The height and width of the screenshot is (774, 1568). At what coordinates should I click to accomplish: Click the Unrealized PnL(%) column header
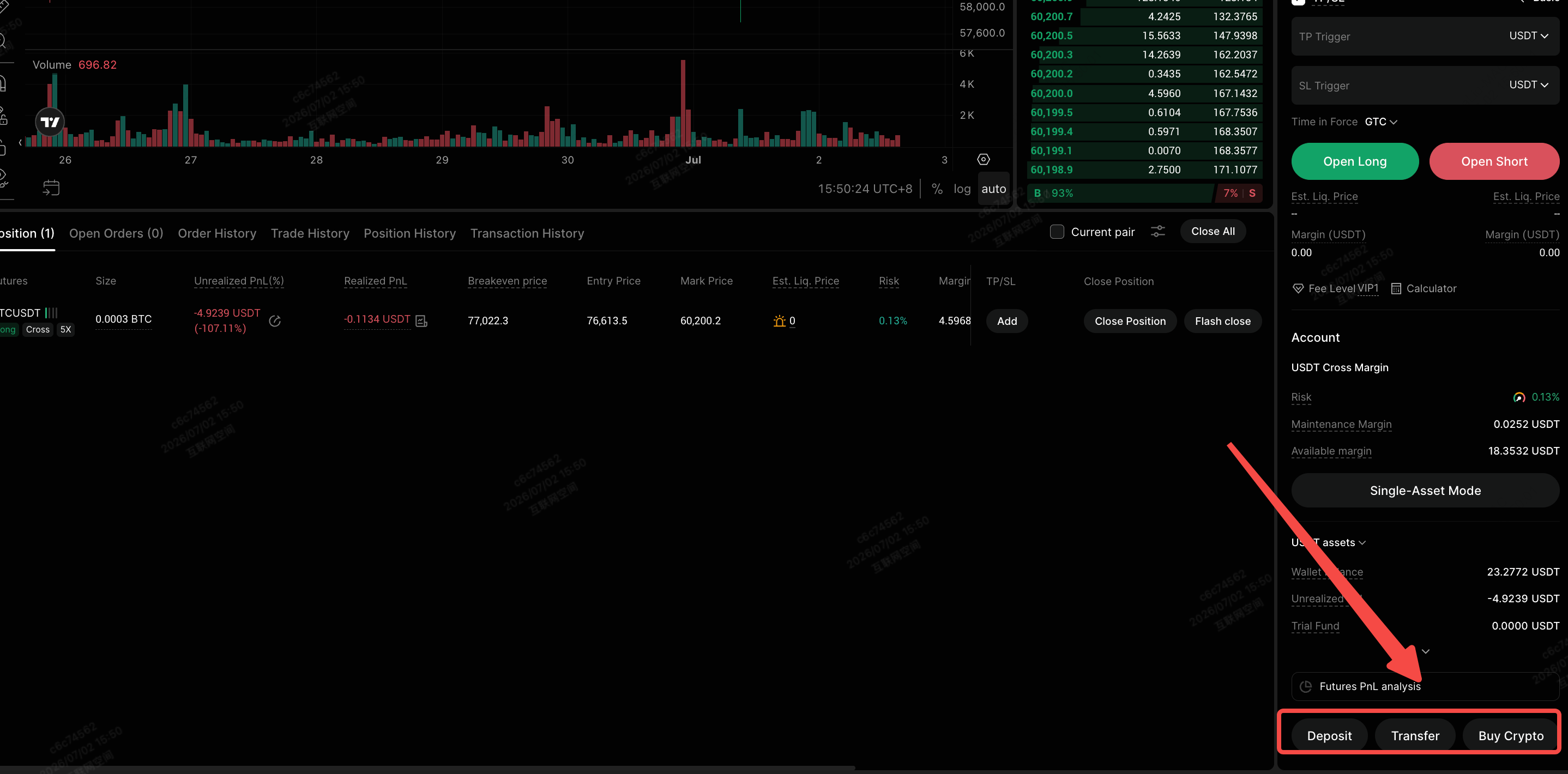pos(239,281)
